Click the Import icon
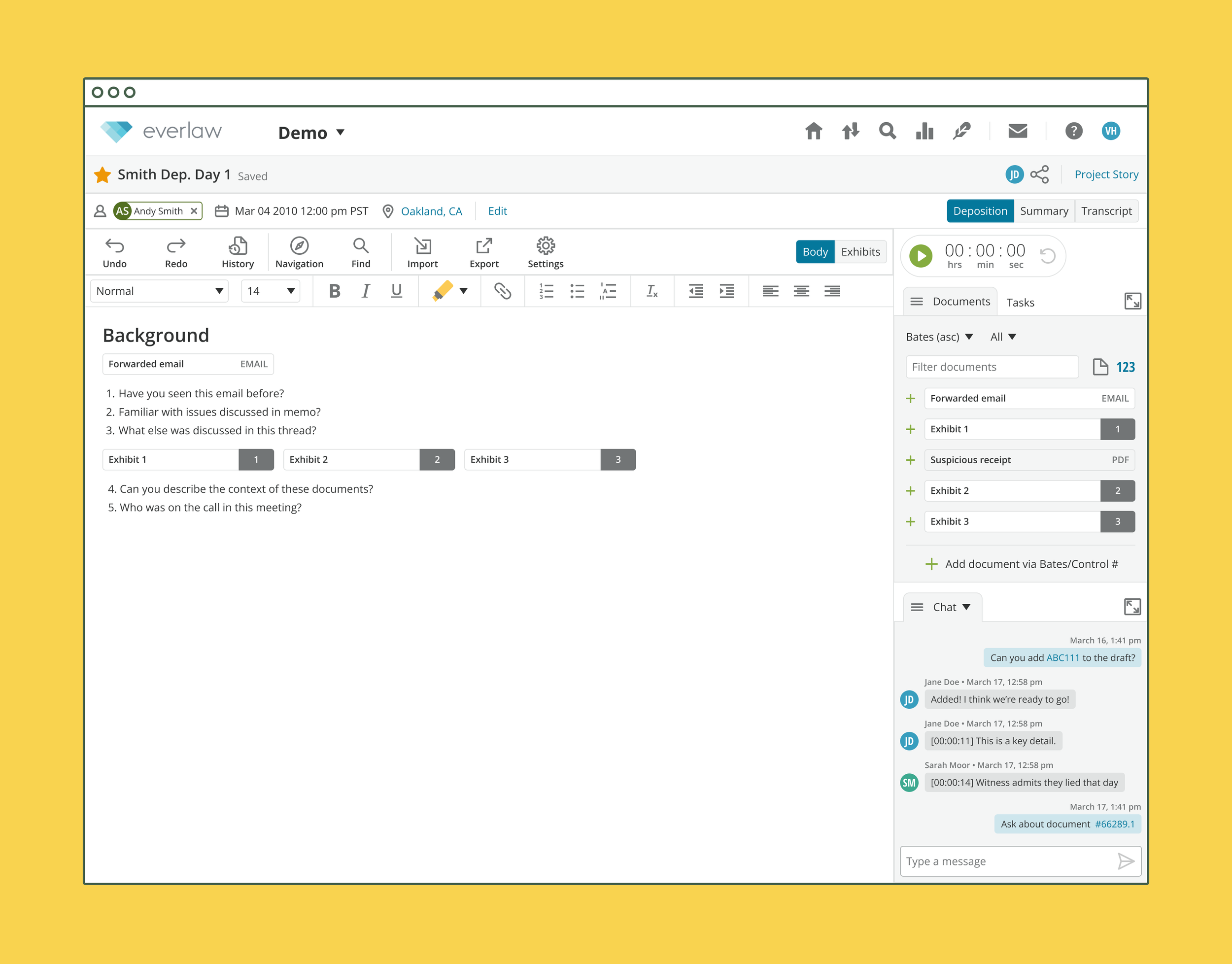 click(x=422, y=252)
